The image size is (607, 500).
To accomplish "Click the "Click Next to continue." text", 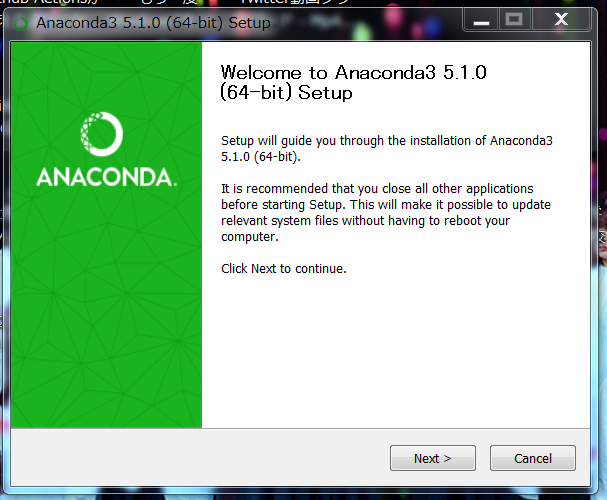I will 284,268.
